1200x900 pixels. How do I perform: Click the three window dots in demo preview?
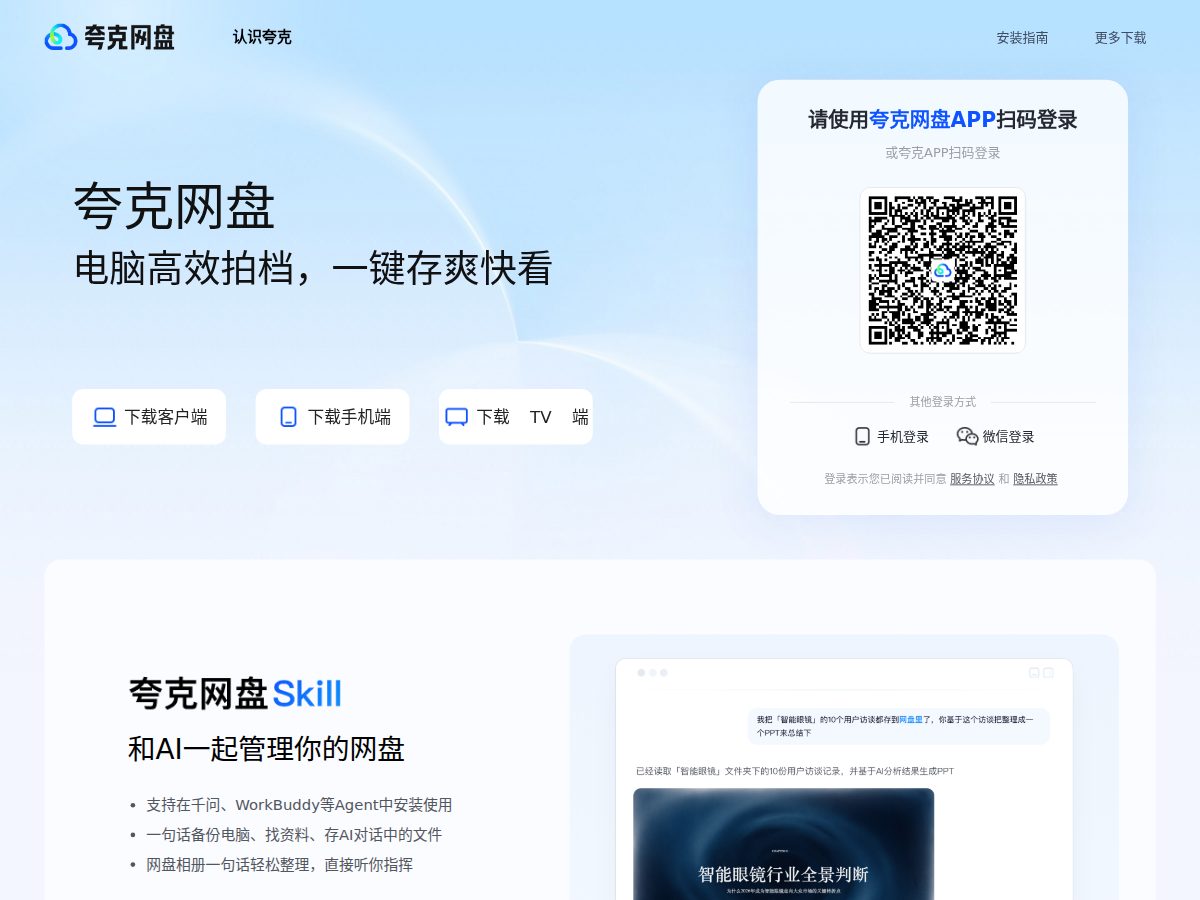(x=652, y=673)
